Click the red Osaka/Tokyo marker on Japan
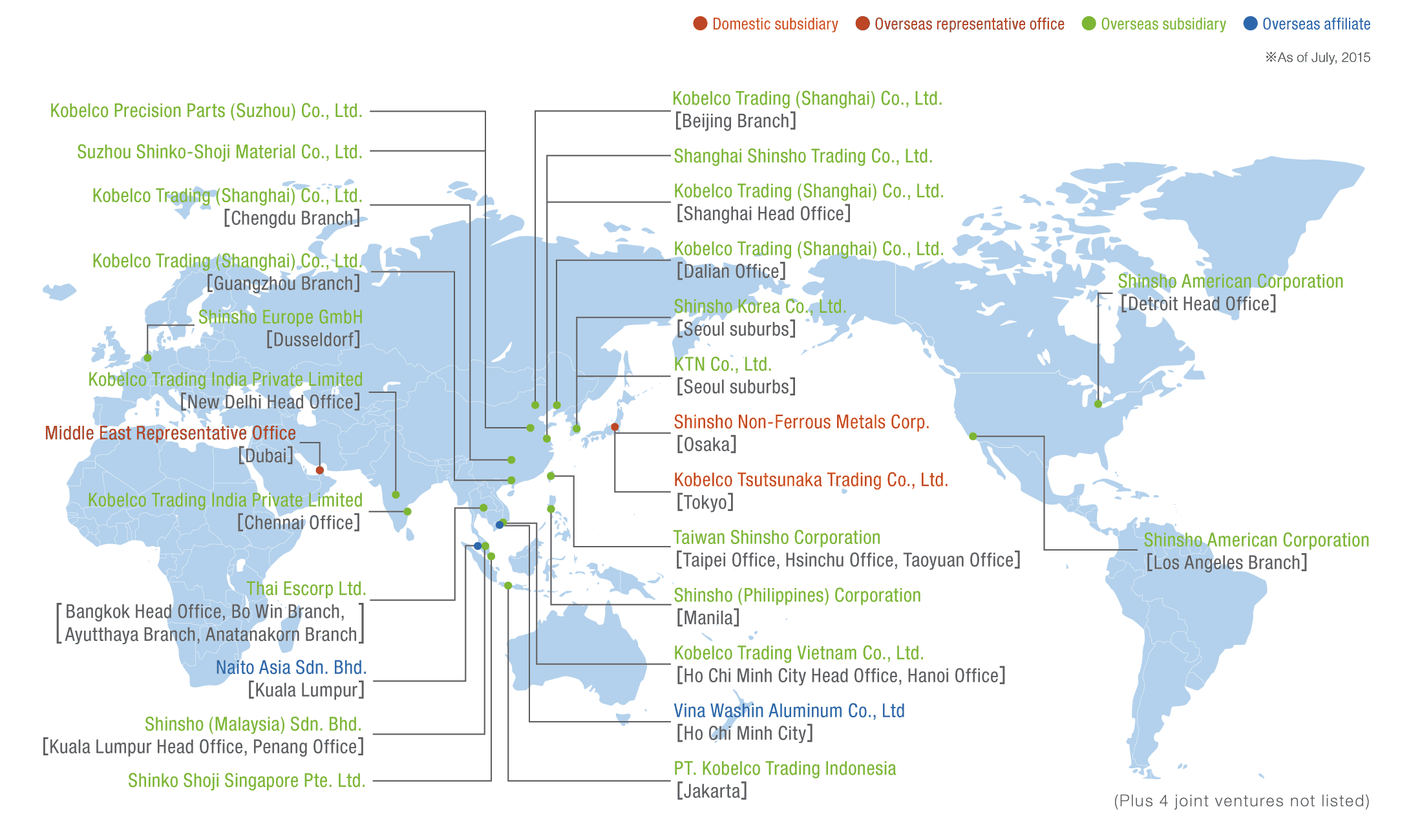Screen dimensions: 1422x840 pyautogui.click(x=615, y=427)
